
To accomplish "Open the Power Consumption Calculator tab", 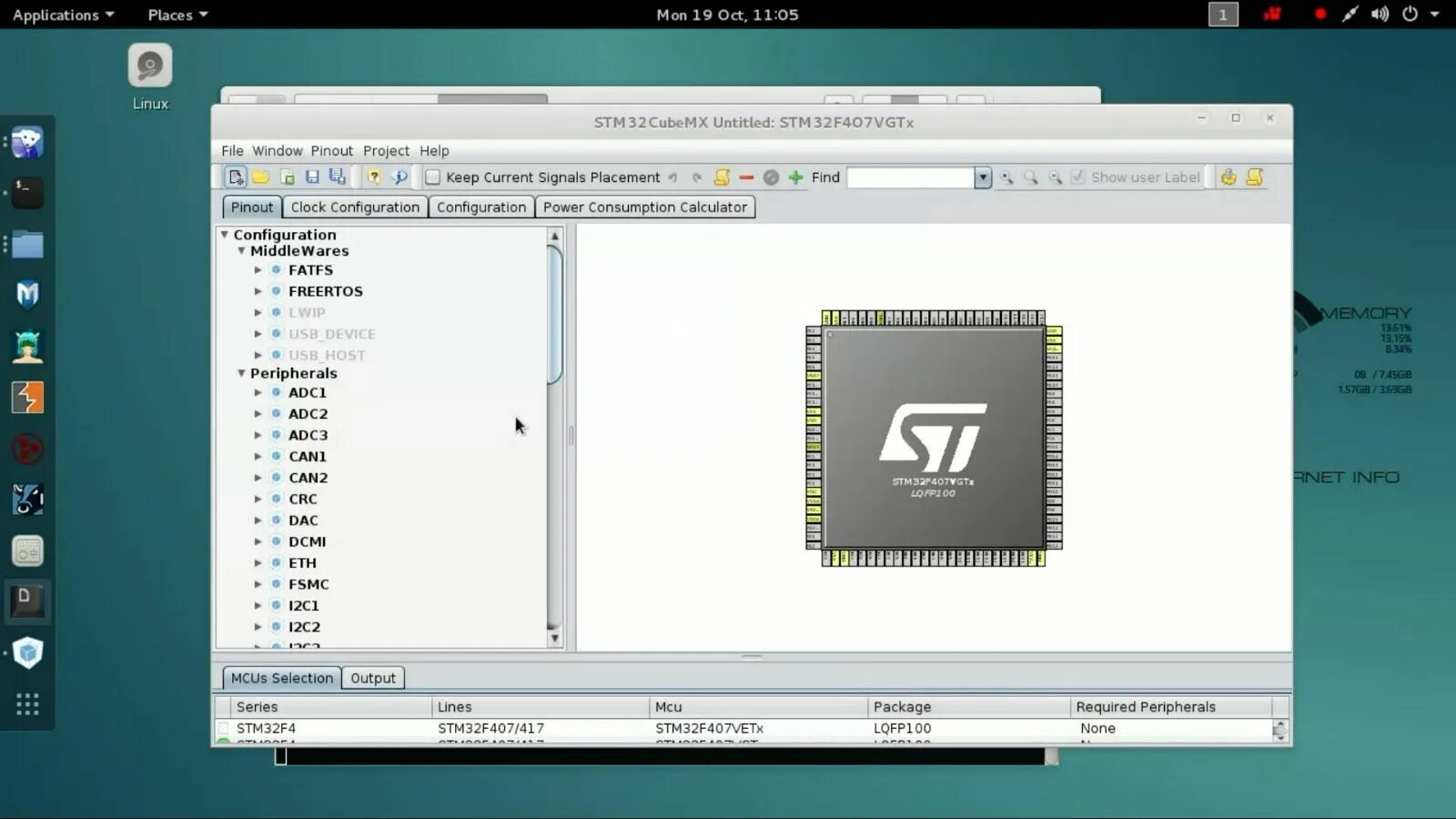I will coord(645,207).
